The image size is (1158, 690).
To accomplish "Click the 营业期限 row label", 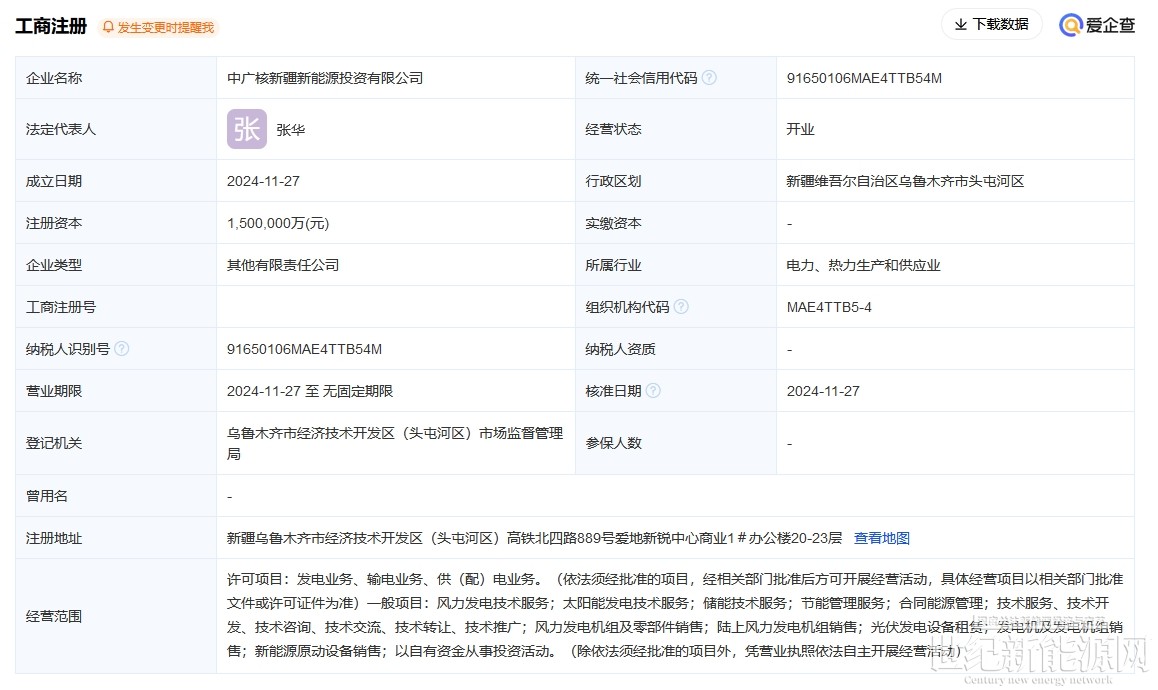I will point(54,391).
